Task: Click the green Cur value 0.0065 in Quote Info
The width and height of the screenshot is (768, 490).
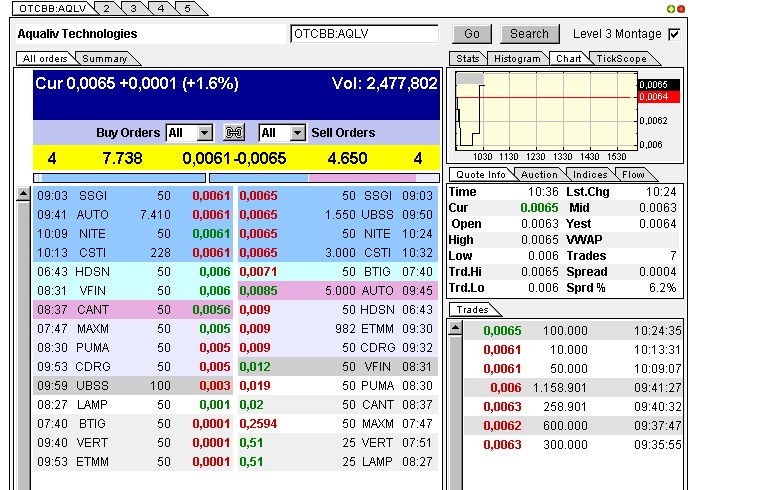Action: 539,208
